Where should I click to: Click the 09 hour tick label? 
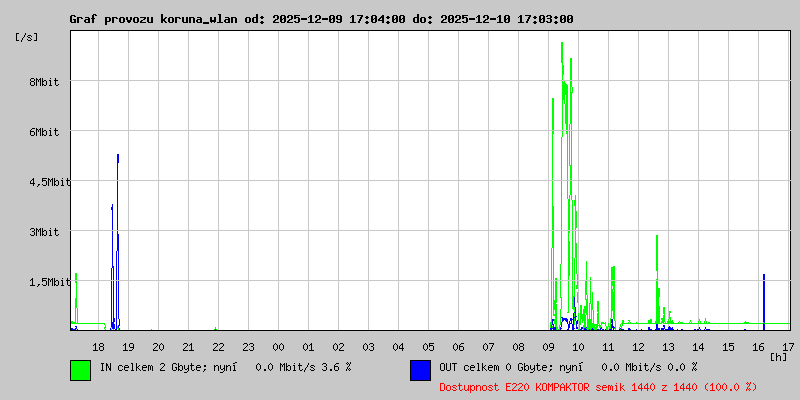(548, 347)
